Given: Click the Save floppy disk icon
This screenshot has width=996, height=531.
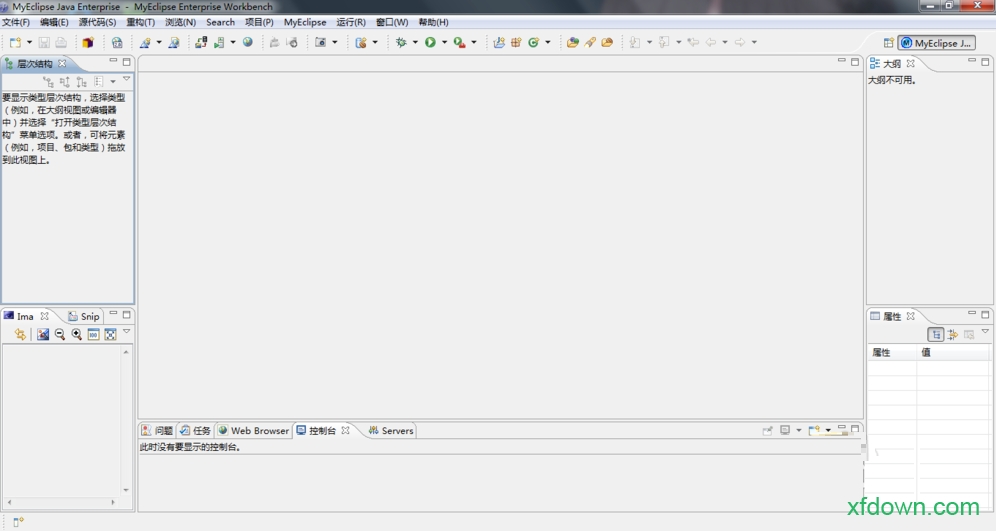Looking at the screenshot, I should click(x=44, y=43).
